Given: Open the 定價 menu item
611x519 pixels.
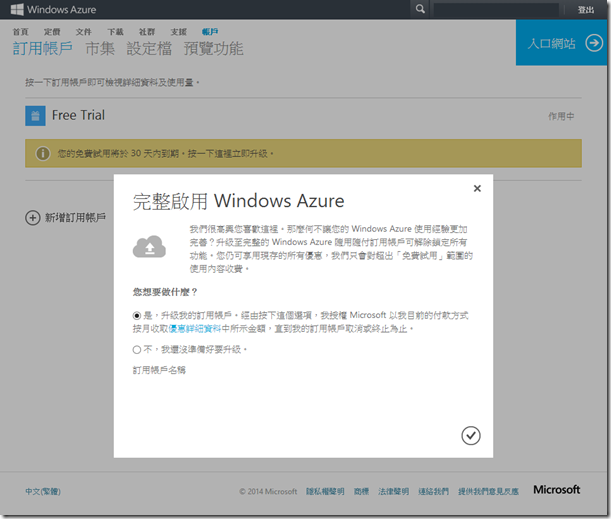Looking at the screenshot, I should point(52,32).
